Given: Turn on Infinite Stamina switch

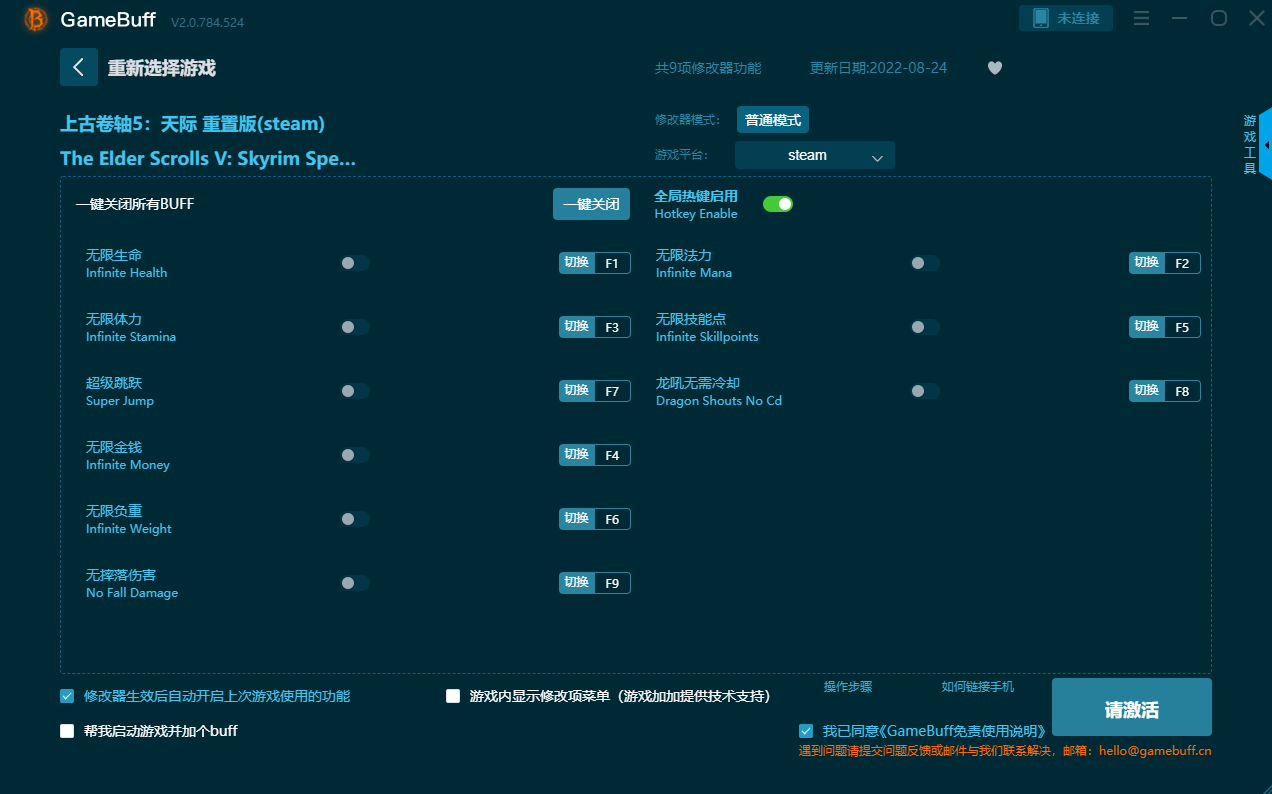Looking at the screenshot, I should coord(354,327).
